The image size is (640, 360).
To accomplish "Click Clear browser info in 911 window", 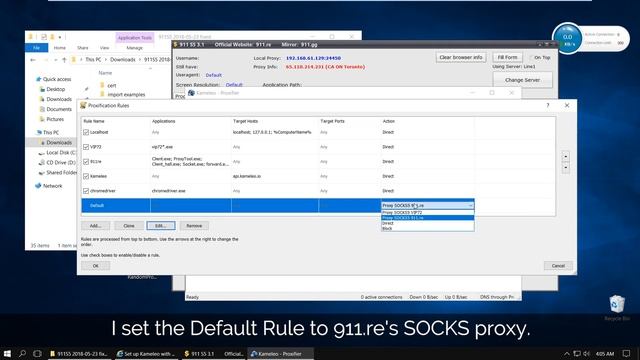I will (461, 58).
